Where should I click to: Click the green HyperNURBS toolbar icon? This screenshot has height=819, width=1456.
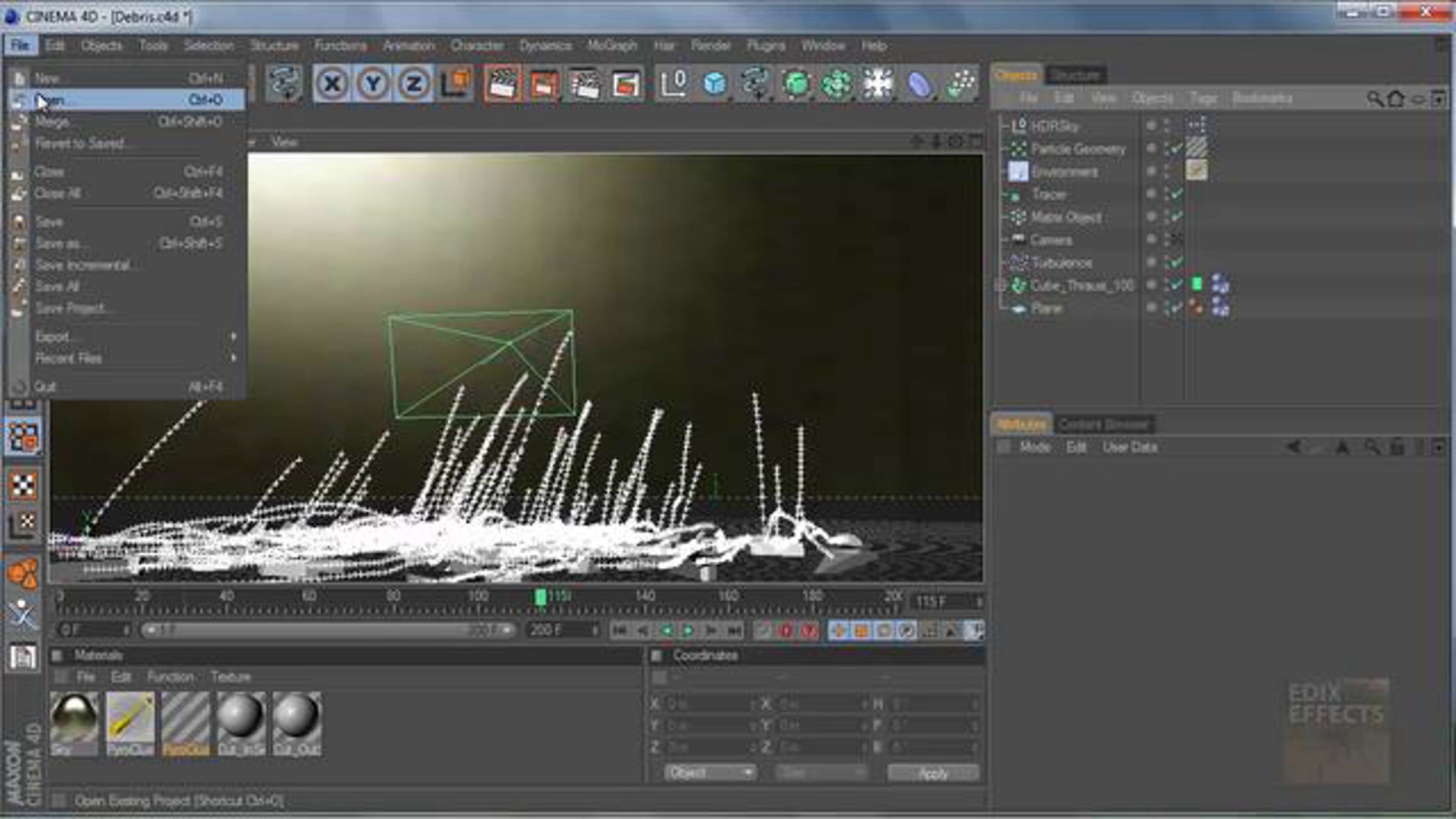click(796, 84)
